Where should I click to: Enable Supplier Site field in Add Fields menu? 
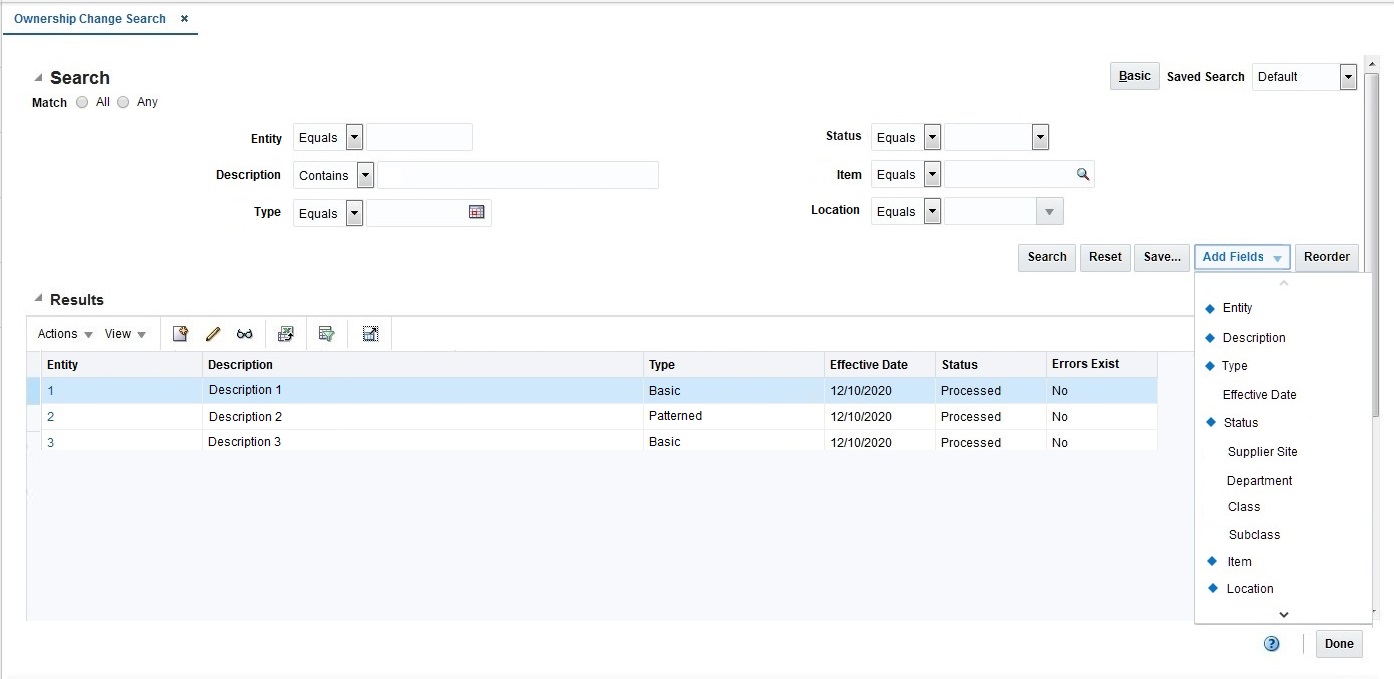pos(1262,451)
